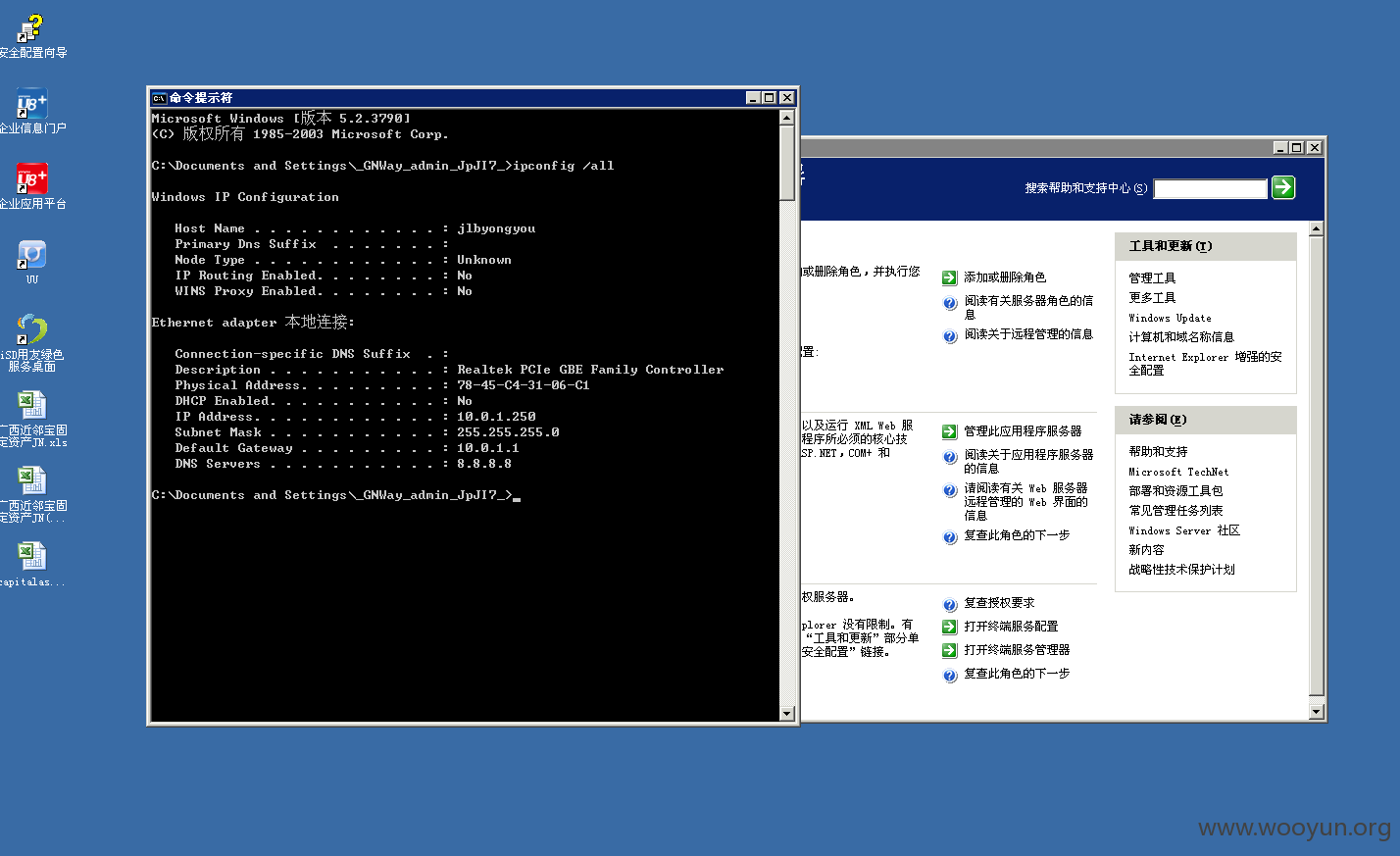1400x856 pixels.
Task: Click the server manager window scroll up arrow
Action: [x=1317, y=228]
